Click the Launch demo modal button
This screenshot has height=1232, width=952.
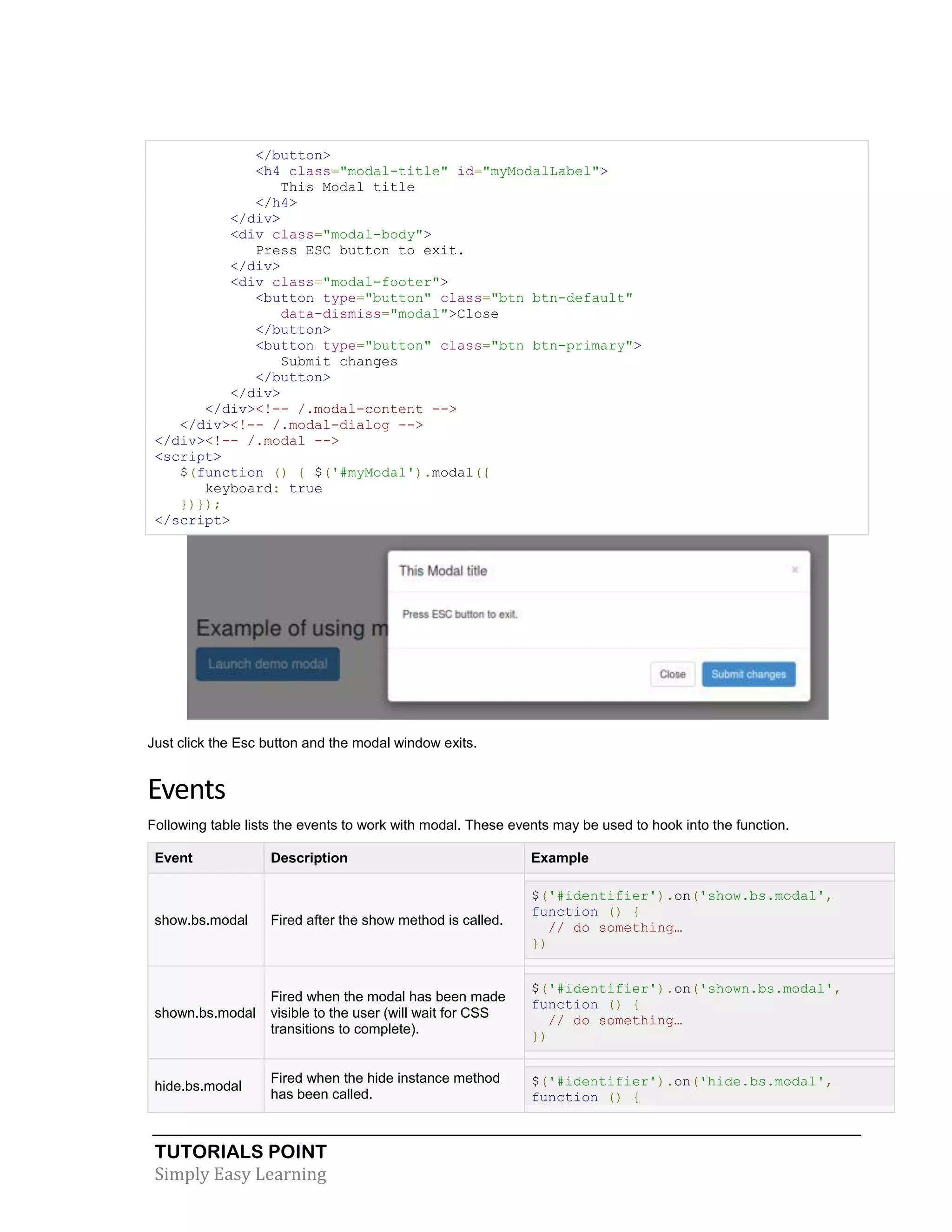268,664
